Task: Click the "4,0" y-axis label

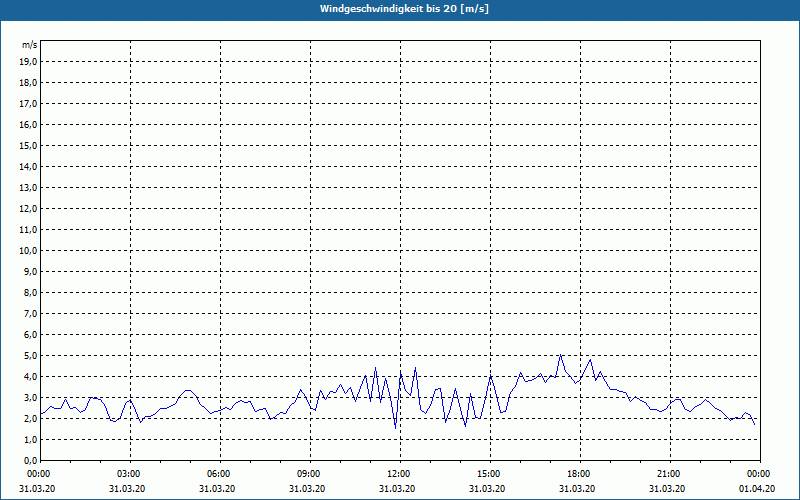Action: coord(31,377)
